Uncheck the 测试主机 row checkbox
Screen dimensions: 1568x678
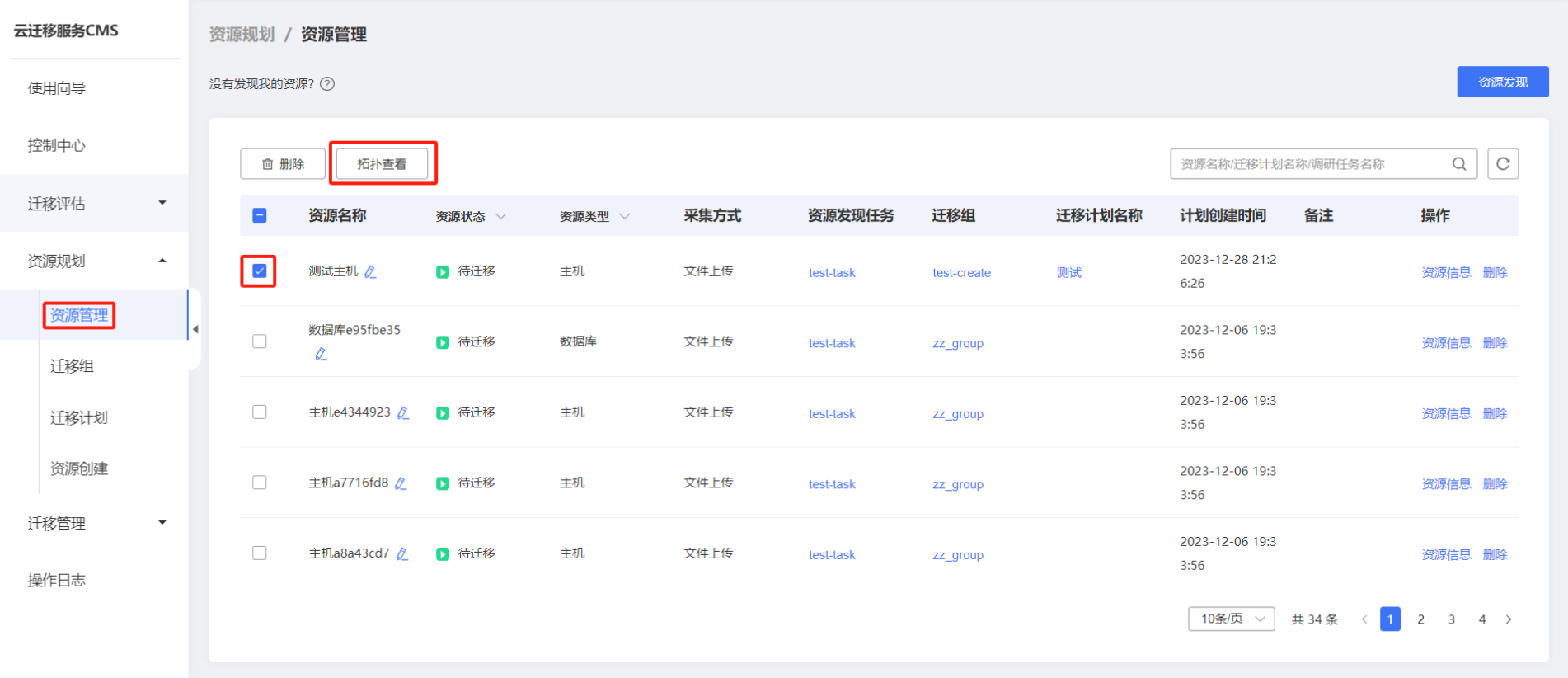coord(259,271)
